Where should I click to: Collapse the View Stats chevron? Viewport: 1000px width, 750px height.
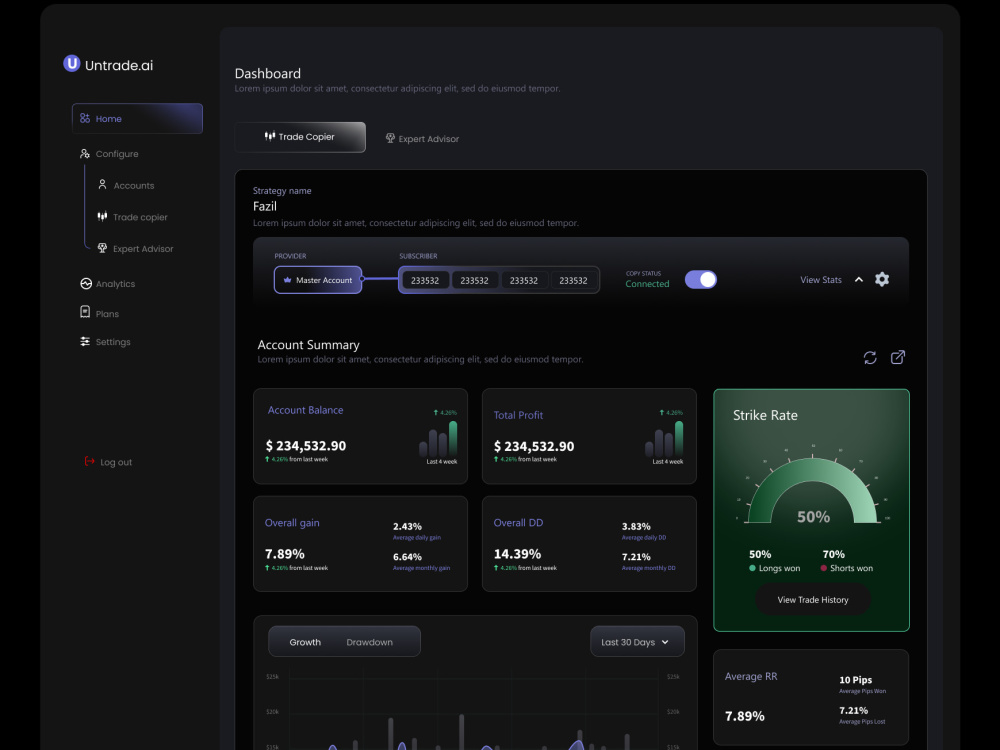pyautogui.click(x=858, y=279)
